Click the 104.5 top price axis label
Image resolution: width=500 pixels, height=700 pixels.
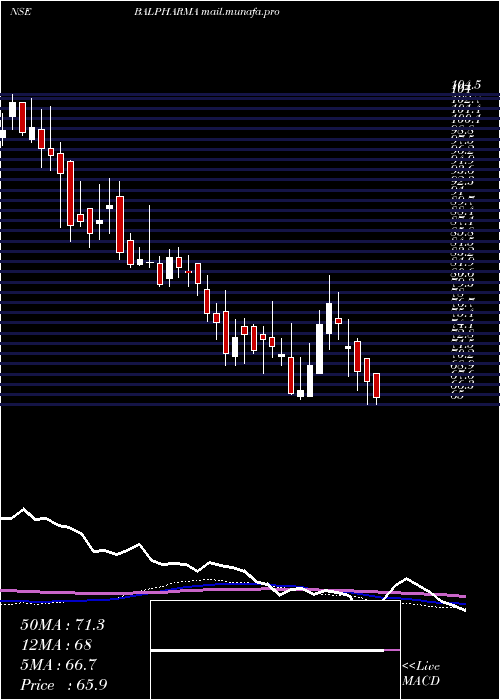point(467,85)
